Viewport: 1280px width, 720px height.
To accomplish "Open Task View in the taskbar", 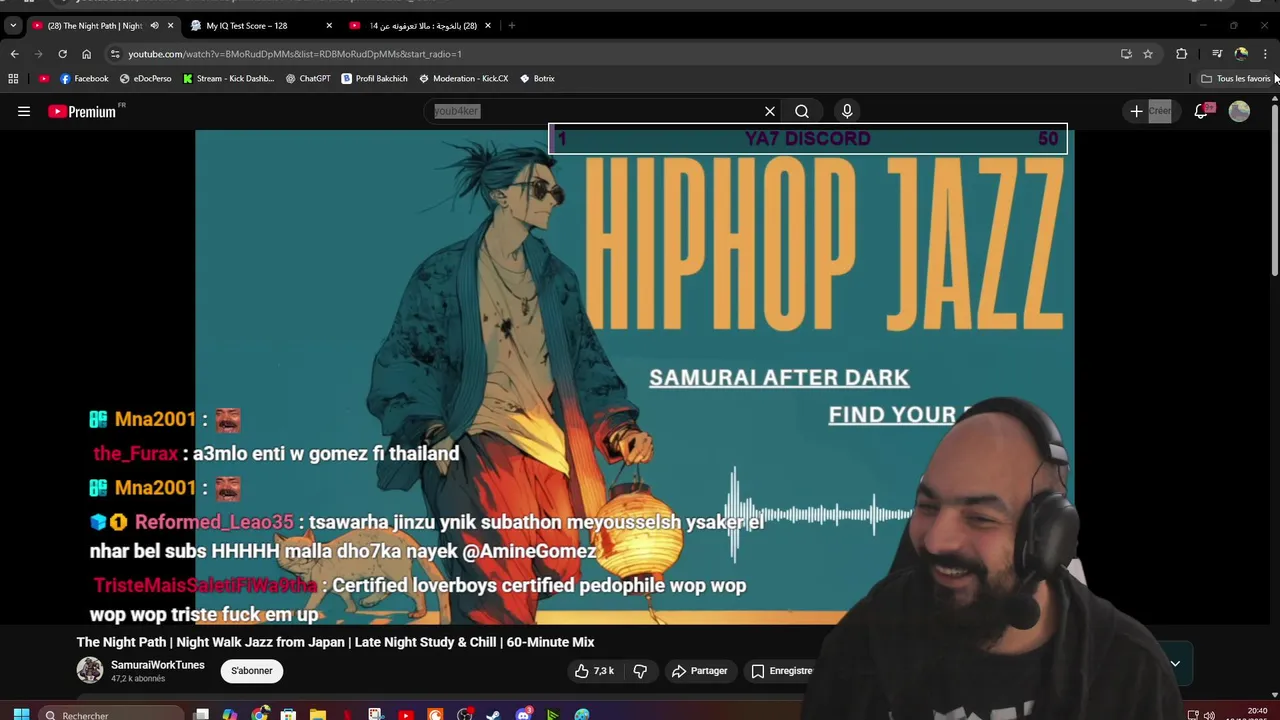I will (x=201, y=714).
